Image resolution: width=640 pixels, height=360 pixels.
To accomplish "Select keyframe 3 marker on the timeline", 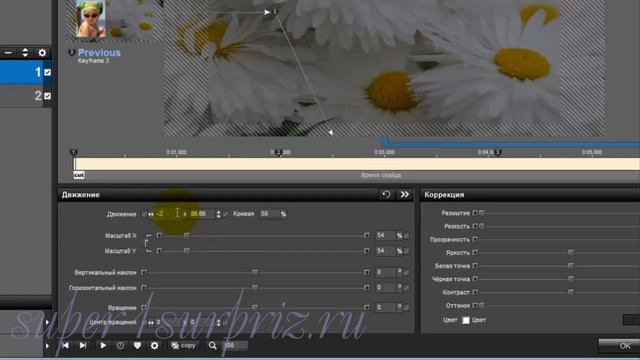I will [x=497, y=152].
